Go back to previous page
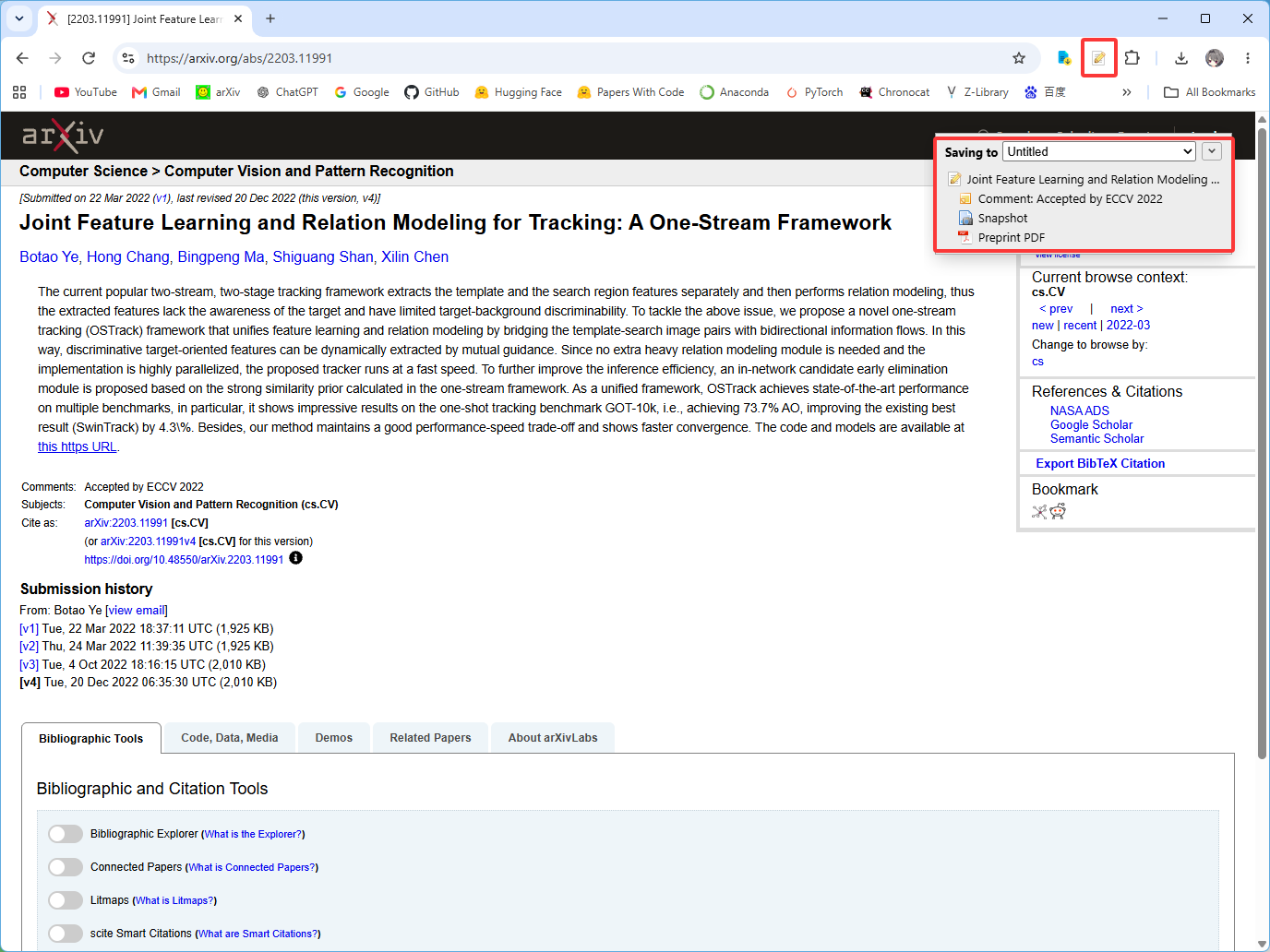Image resolution: width=1270 pixels, height=952 pixels. click(x=22, y=58)
